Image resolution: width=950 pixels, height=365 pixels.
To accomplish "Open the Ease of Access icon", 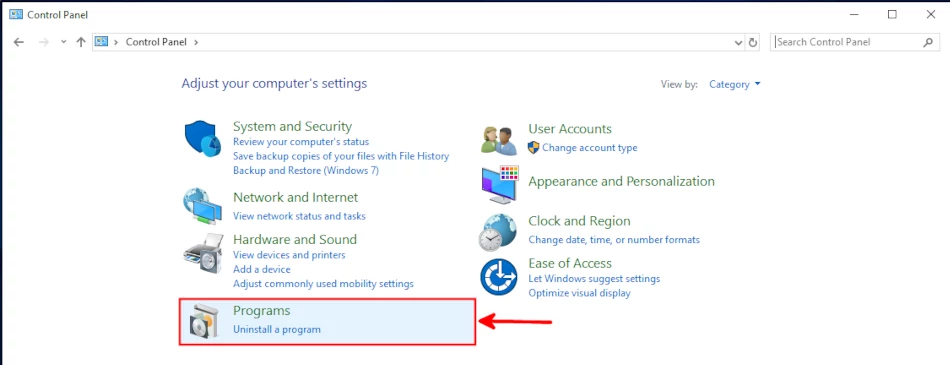I will pos(499,276).
